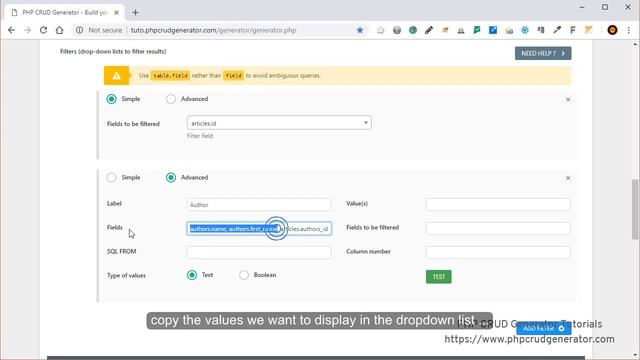Click the table.field code tag

click(x=170, y=76)
